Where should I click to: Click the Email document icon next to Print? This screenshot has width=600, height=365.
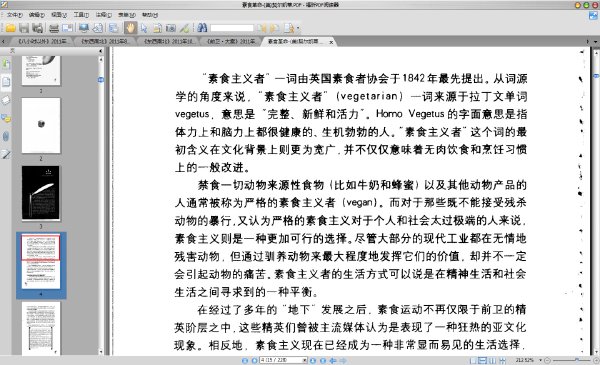coord(67,28)
